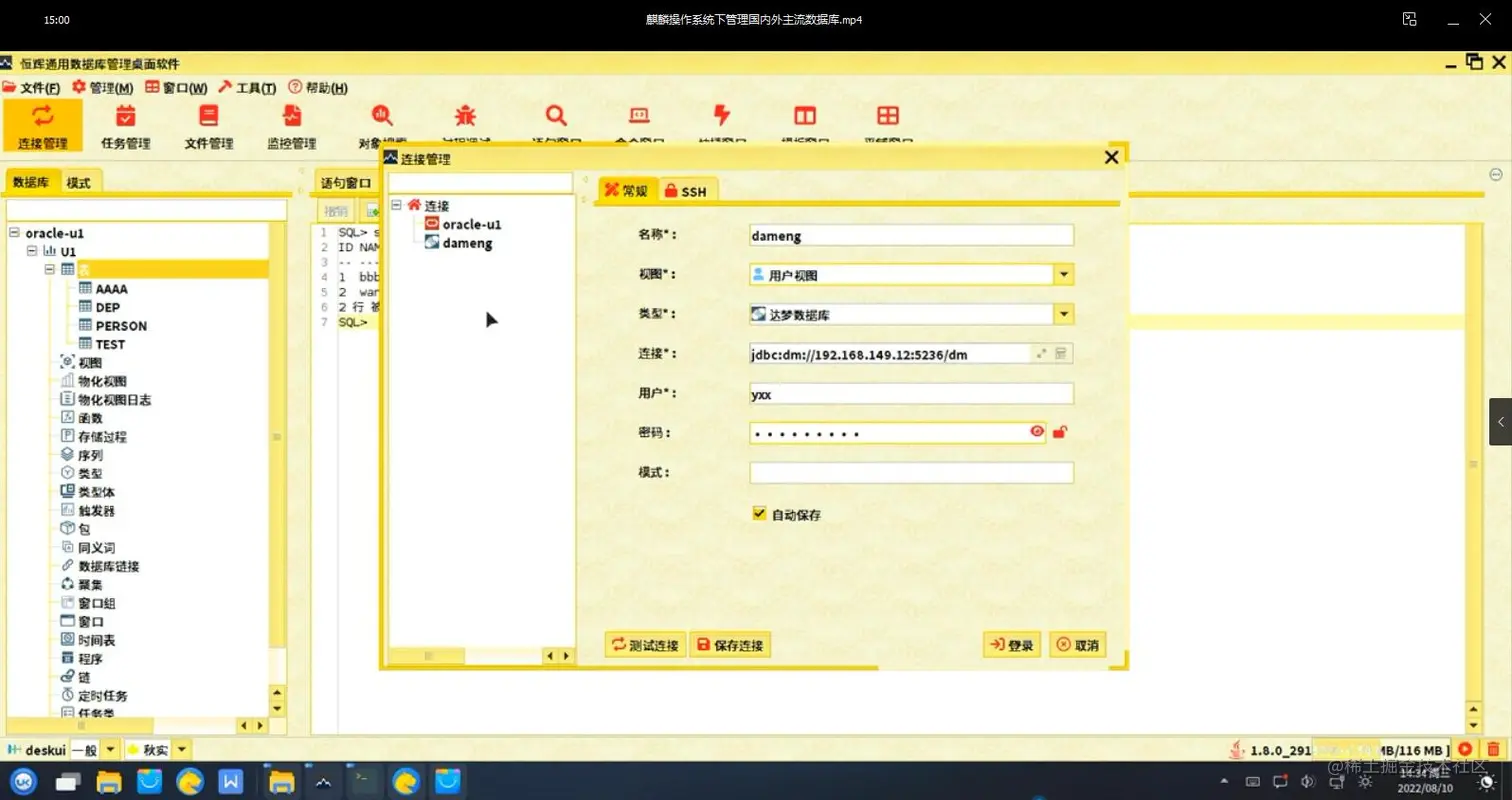Click the start menu icon on the taskbar
Screen dimensions: 1512x800
coord(24,781)
